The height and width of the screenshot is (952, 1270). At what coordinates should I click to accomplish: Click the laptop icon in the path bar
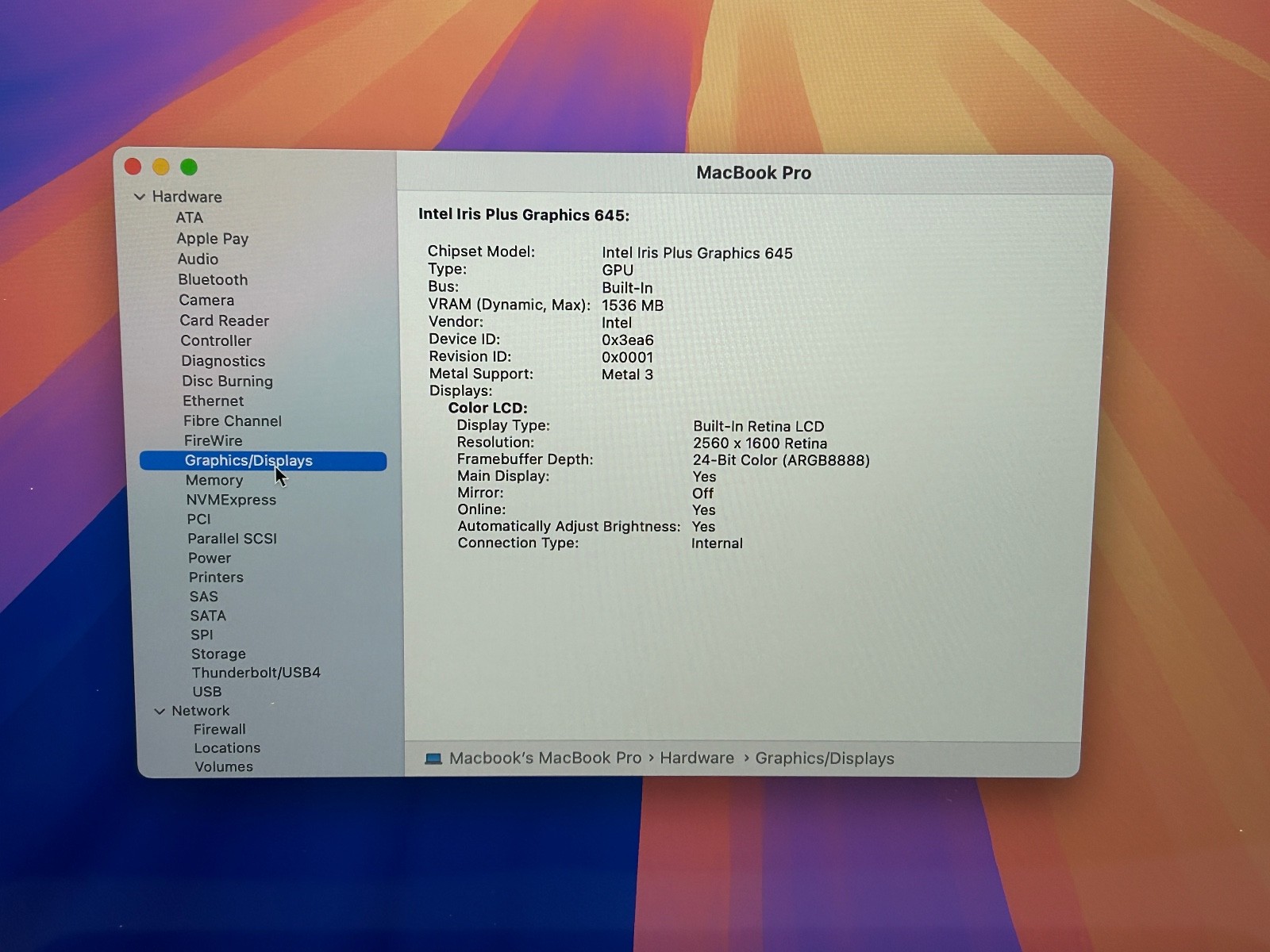coord(433,758)
